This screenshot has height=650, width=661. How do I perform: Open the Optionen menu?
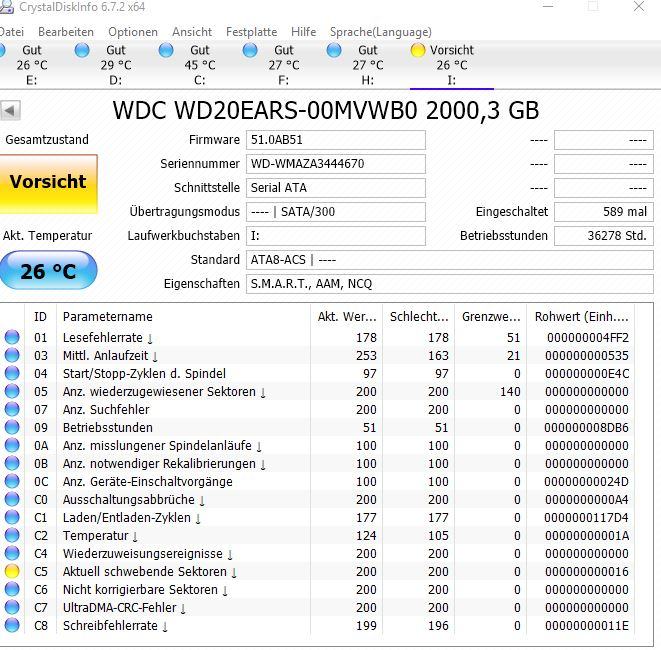133,32
